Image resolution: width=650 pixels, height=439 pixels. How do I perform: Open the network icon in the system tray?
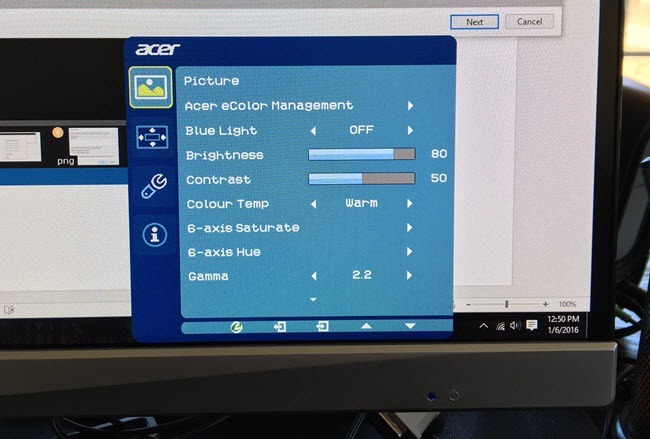[500, 326]
